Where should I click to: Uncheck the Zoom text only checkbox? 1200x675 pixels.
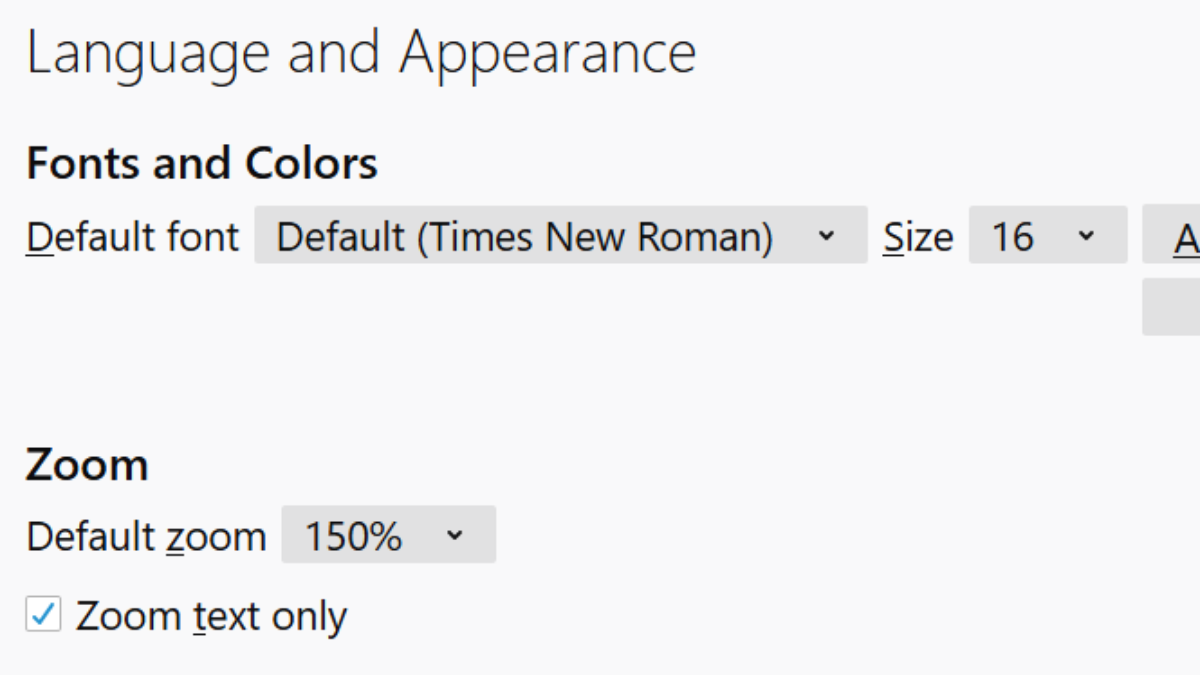43,614
